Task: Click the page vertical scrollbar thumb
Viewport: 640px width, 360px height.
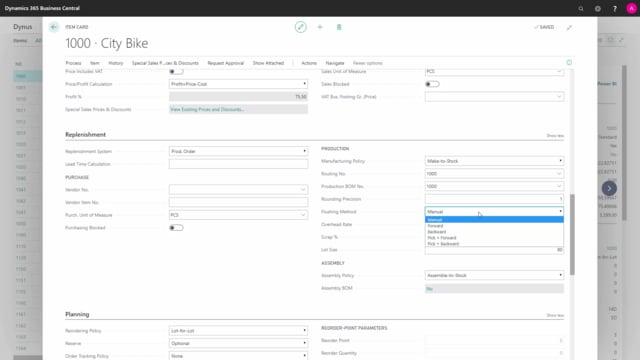Action: (572, 234)
